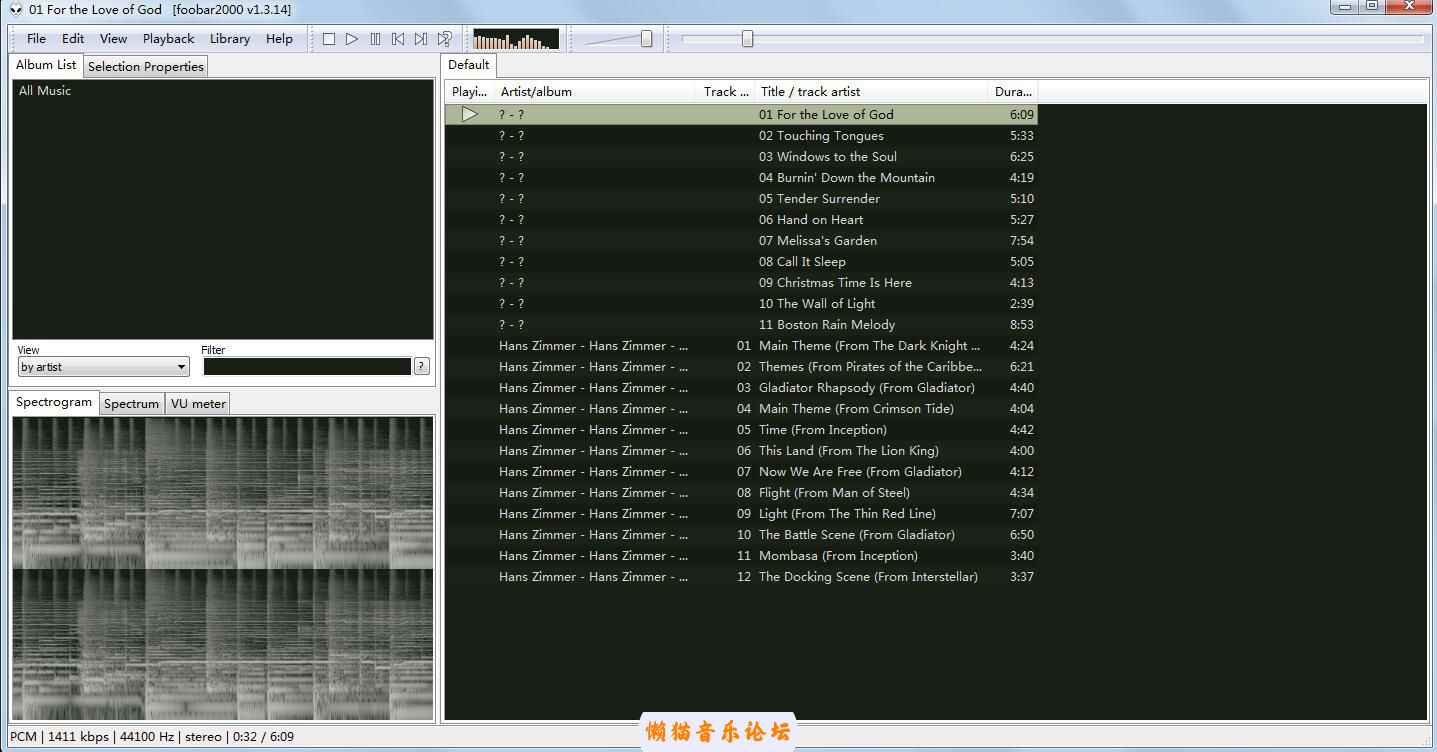Click the Stop playback button
The image size is (1437, 752).
coord(328,39)
